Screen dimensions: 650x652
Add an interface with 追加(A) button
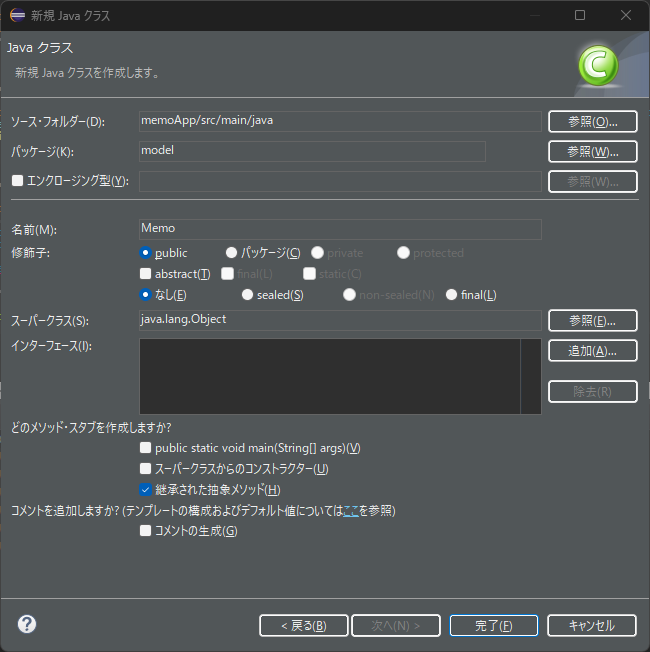pos(593,351)
